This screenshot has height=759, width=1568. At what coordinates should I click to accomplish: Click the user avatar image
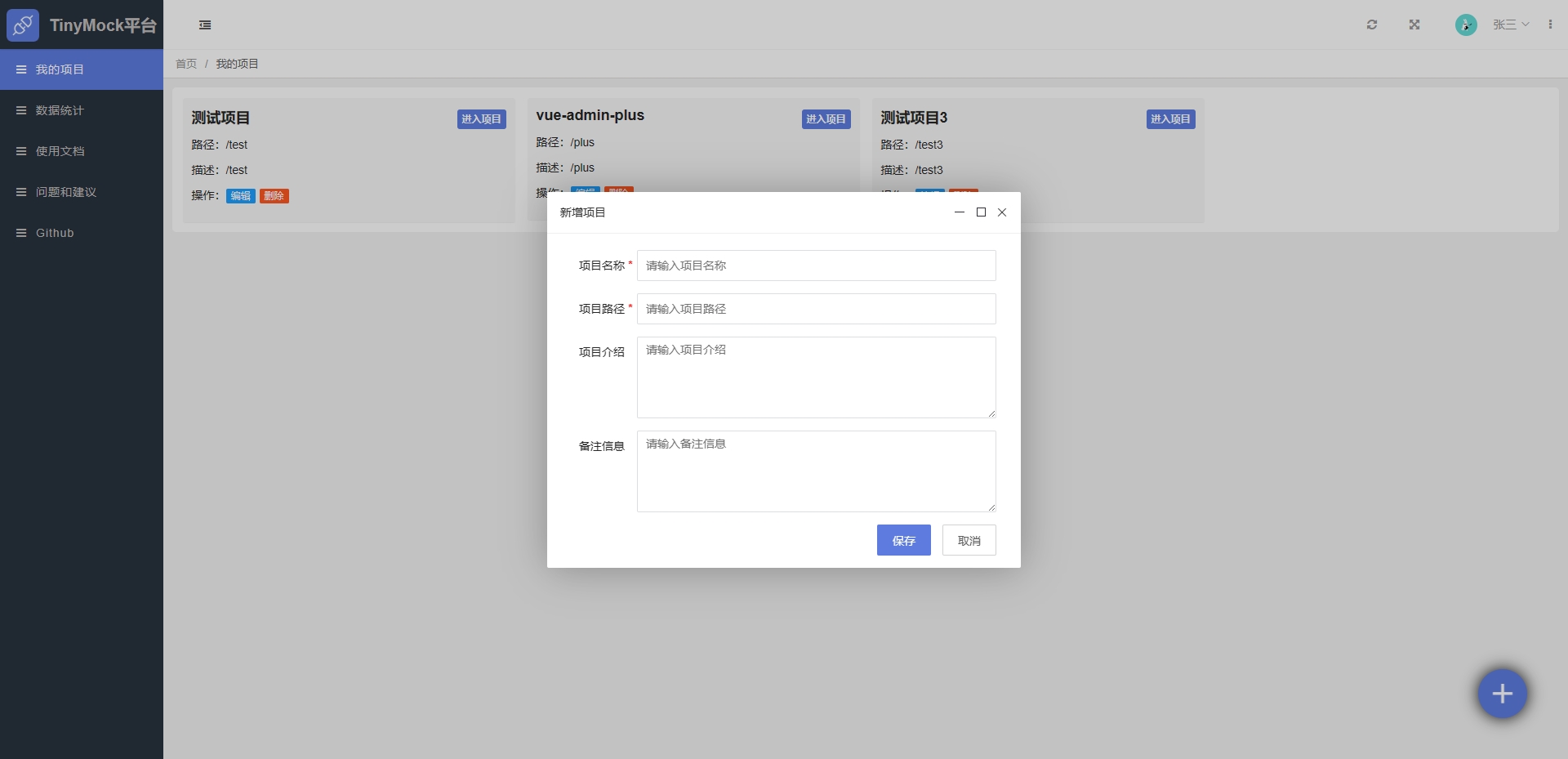1466,25
